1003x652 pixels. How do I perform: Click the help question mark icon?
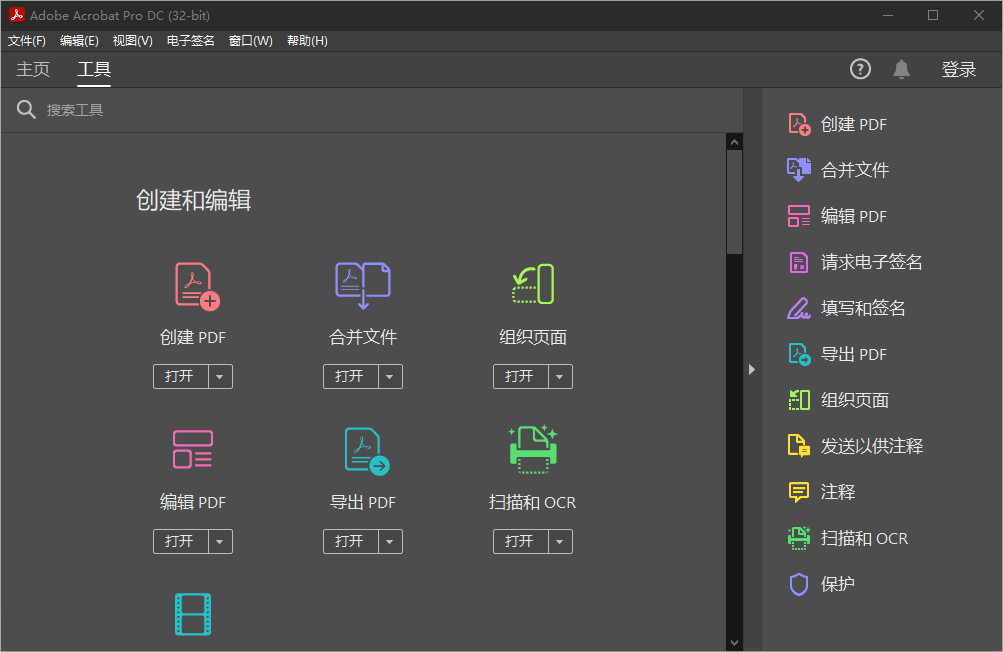(860, 69)
